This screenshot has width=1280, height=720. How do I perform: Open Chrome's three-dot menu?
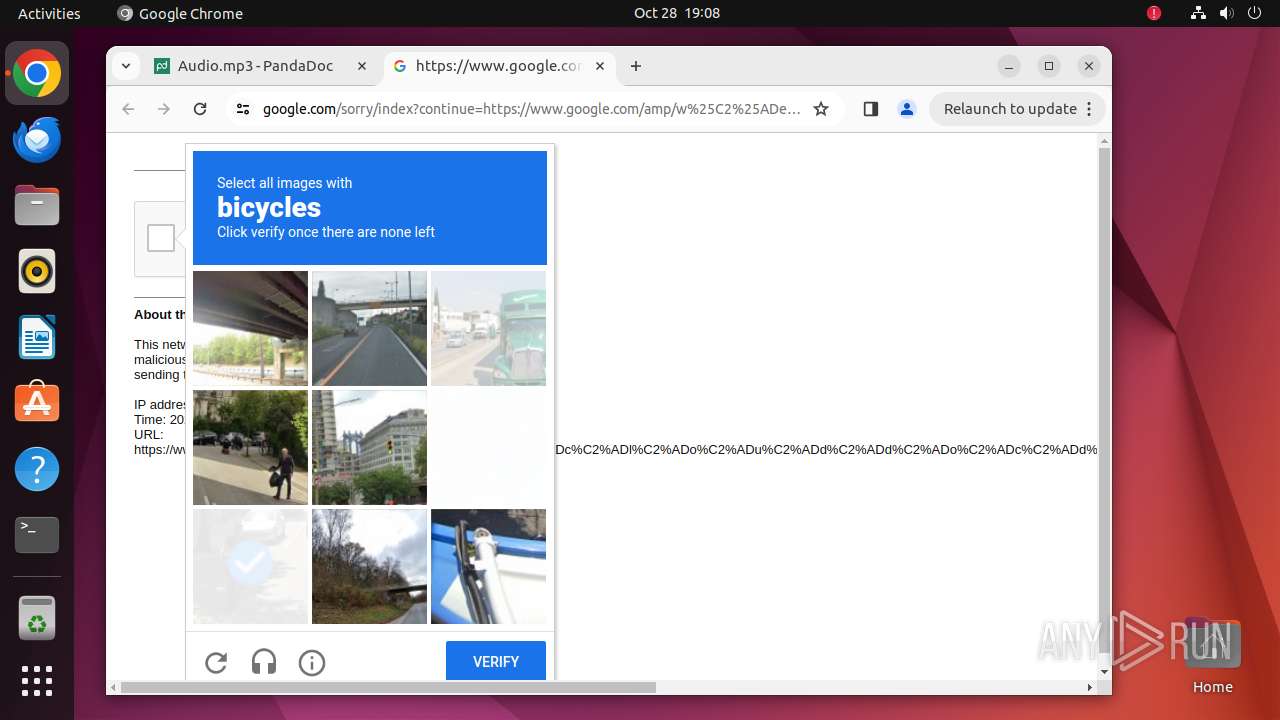tap(1089, 109)
